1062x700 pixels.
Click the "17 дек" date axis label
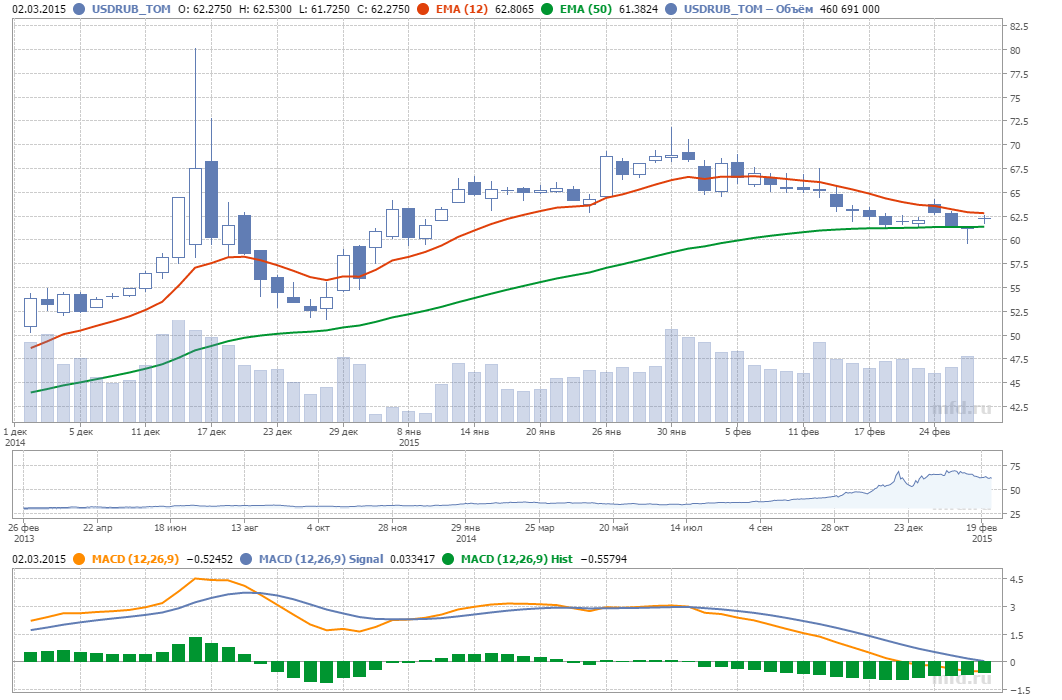click(211, 432)
